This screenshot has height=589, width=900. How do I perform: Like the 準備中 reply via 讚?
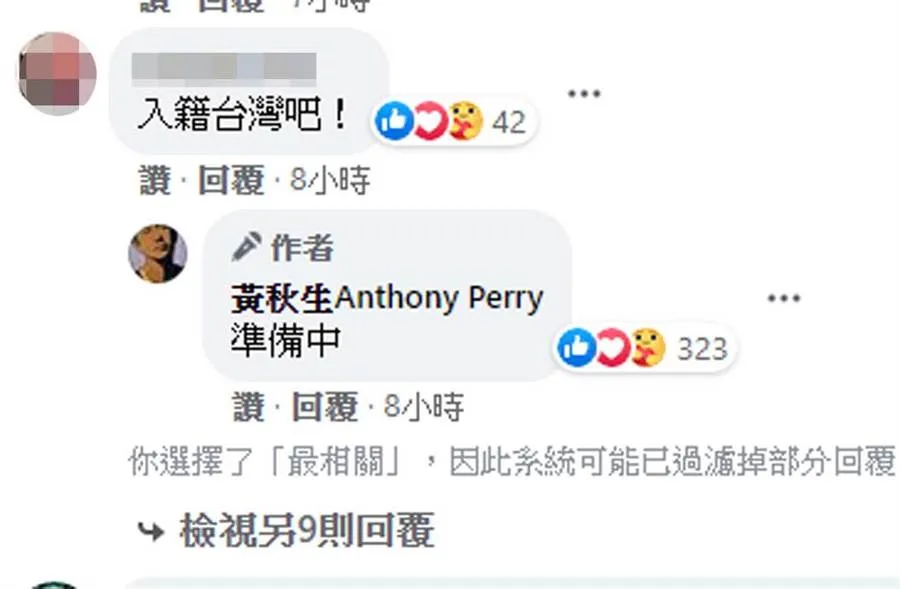pyautogui.click(x=249, y=406)
